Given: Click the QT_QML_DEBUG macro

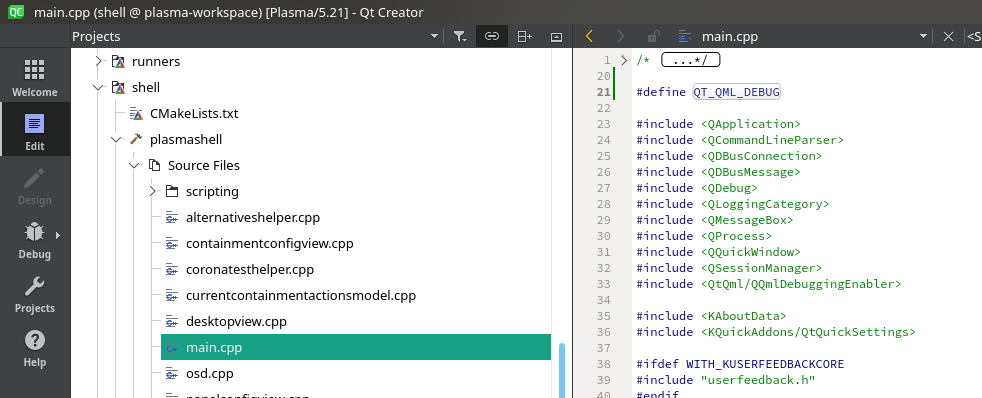Looking at the screenshot, I should point(736,92).
